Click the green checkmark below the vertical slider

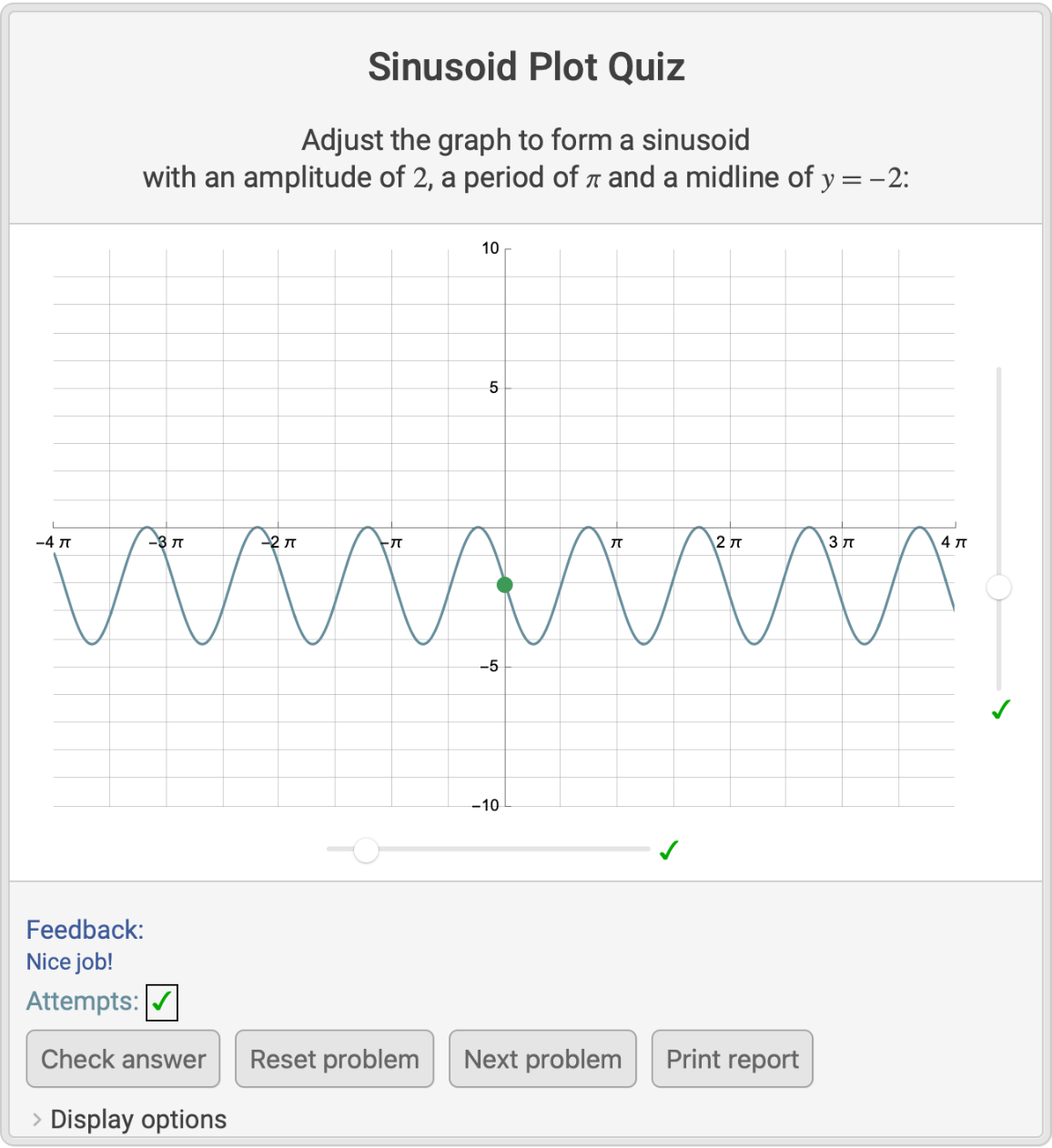(x=1001, y=710)
